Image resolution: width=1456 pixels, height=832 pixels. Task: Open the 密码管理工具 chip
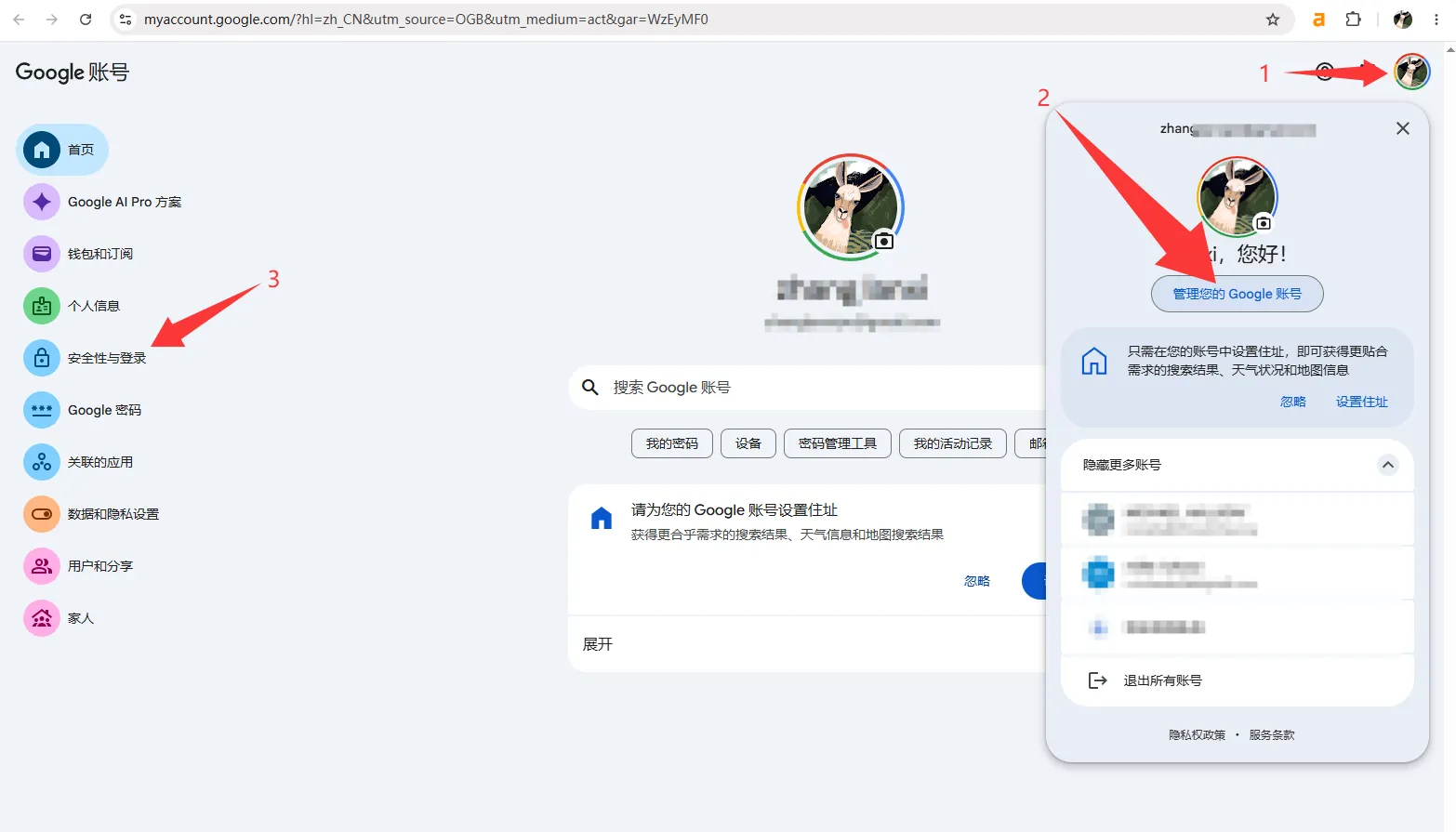coord(838,443)
